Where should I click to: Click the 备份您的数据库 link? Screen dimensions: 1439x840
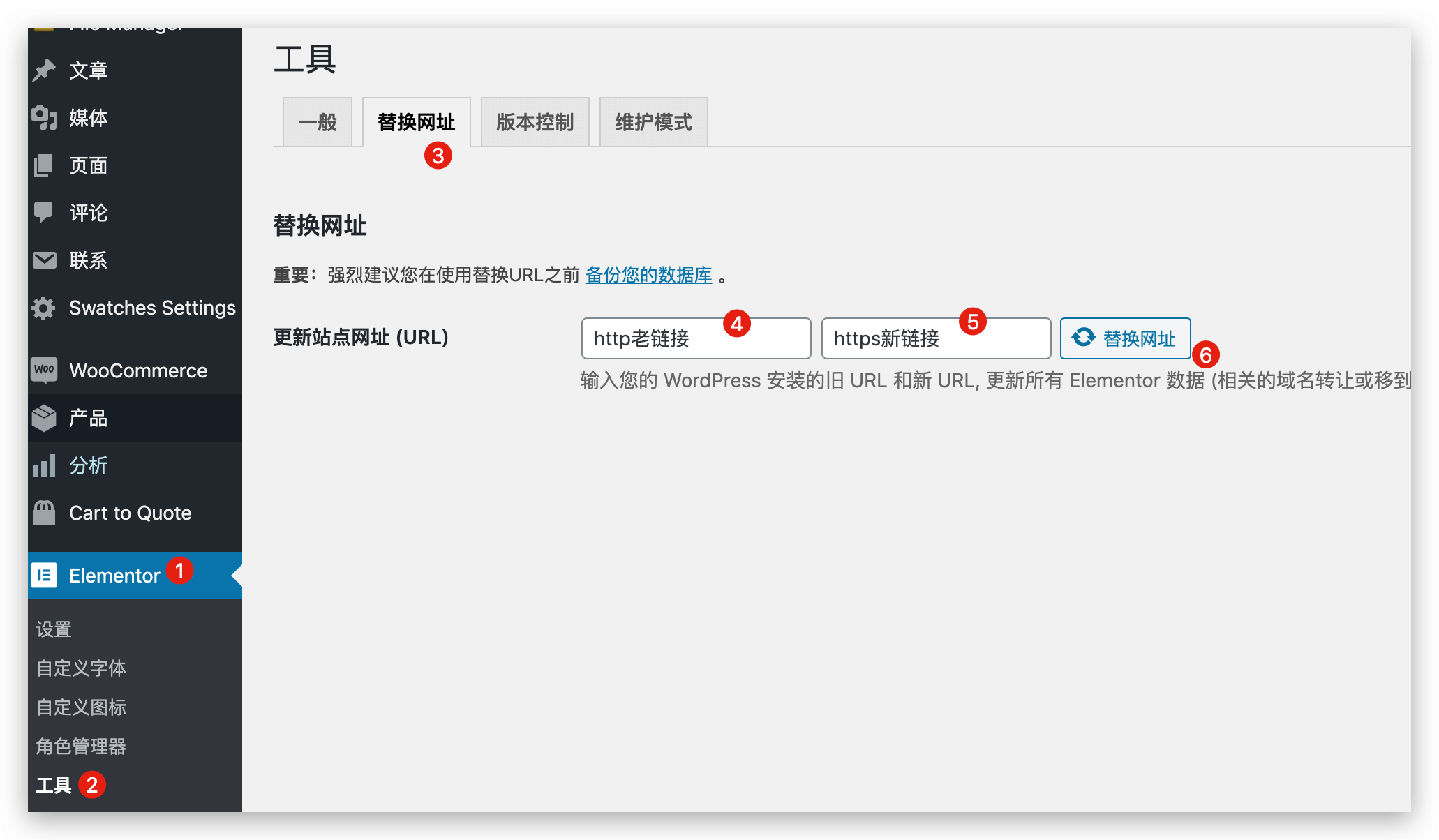[650, 275]
